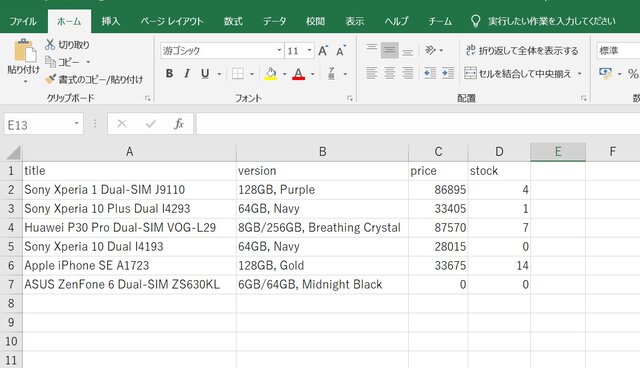Open the チーム tab

pyautogui.click(x=440, y=21)
